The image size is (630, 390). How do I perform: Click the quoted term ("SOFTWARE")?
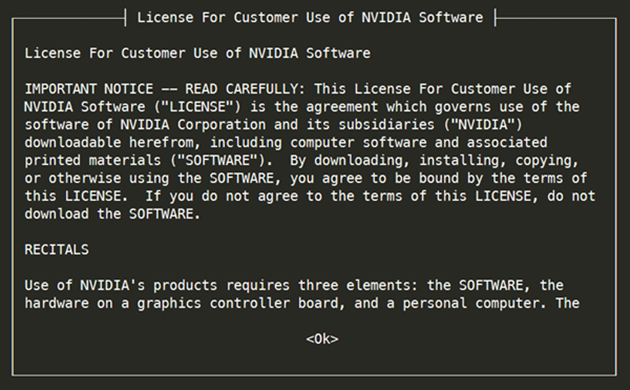pos(217,160)
